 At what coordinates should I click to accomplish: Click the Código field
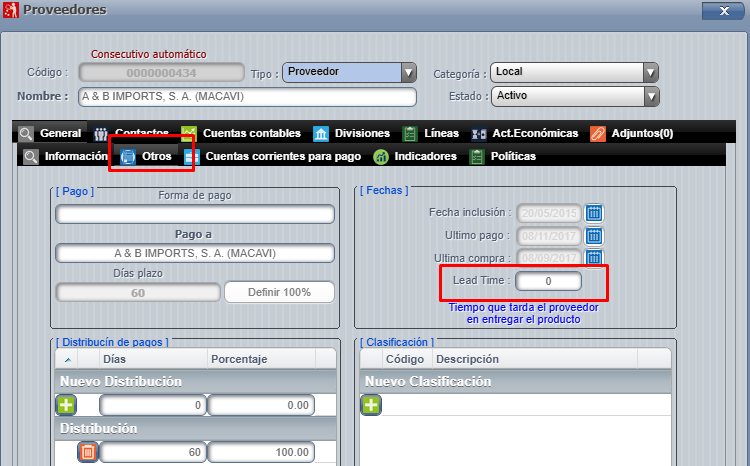[162, 73]
